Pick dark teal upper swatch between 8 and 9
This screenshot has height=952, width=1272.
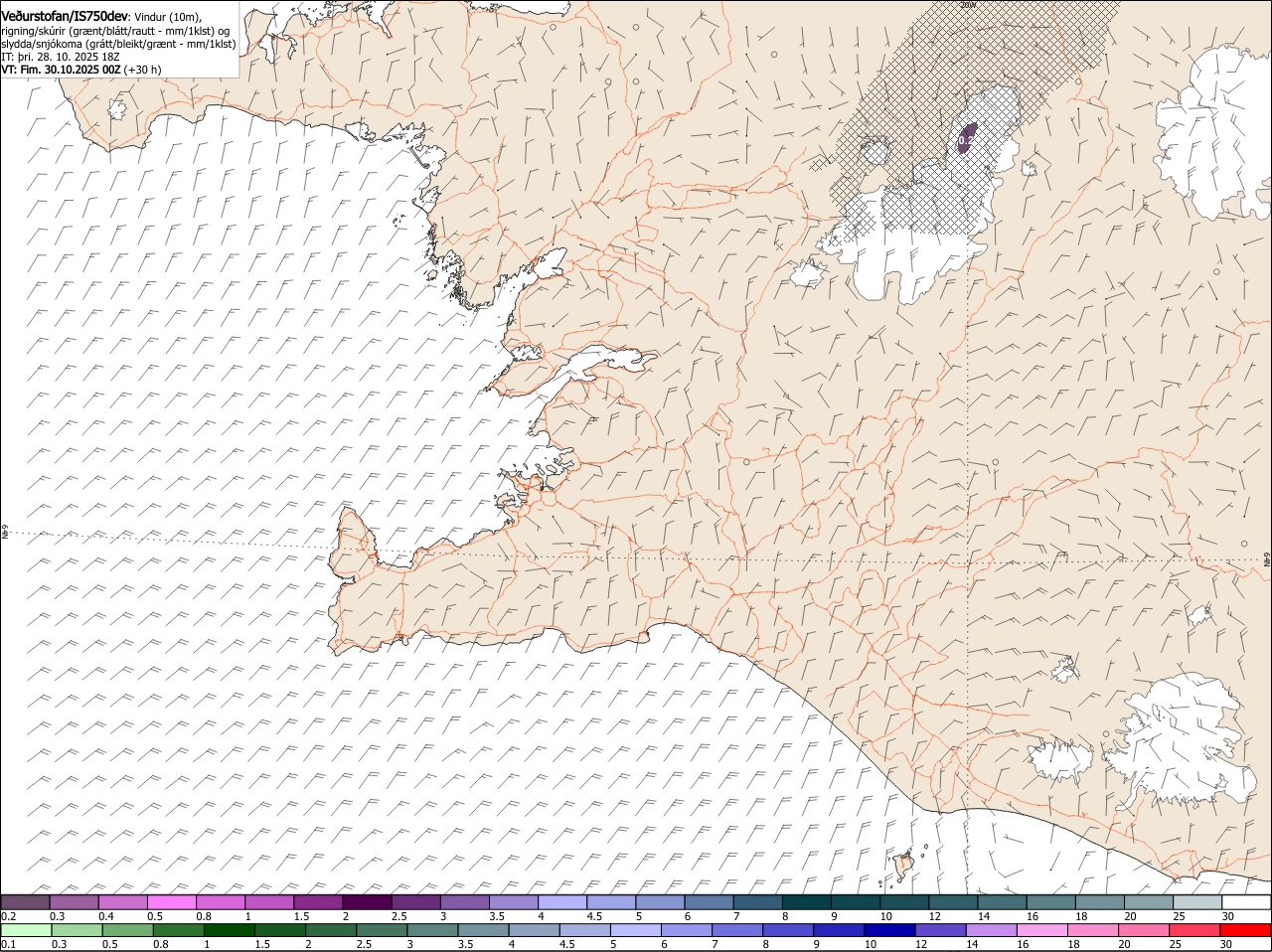pyautogui.click(x=806, y=902)
